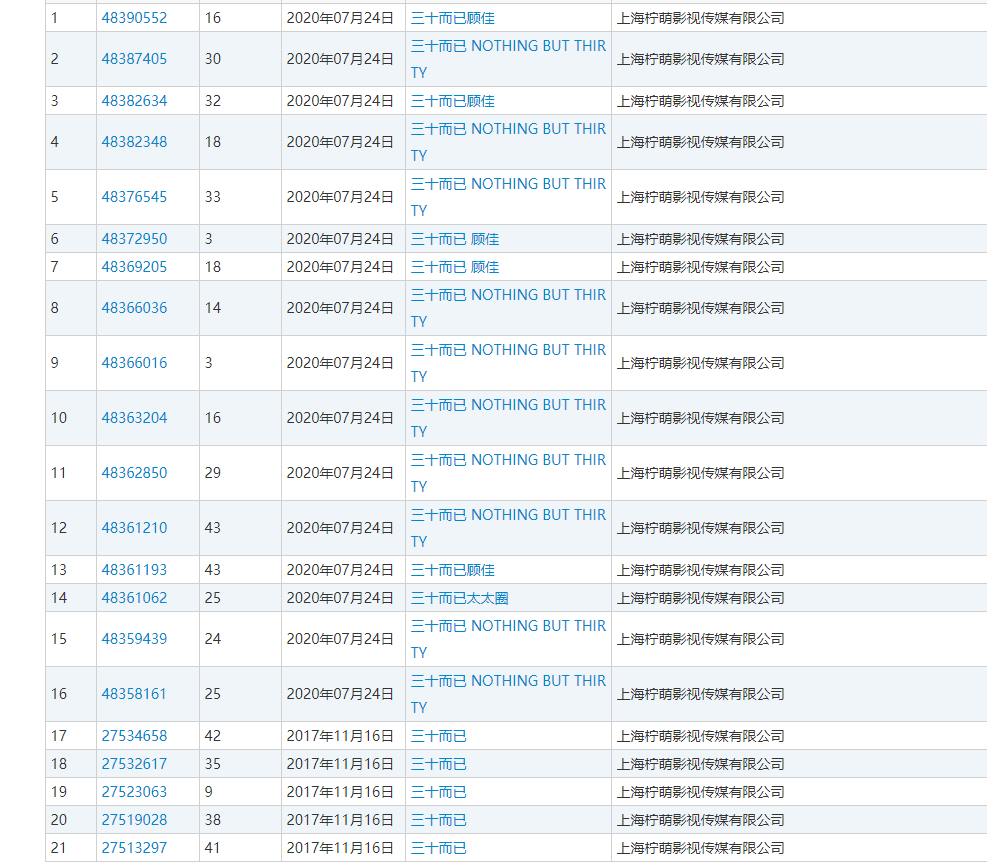Viewport: 987px width, 868px height.
Task: Open application number 48362850
Action: (x=134, y=473)
